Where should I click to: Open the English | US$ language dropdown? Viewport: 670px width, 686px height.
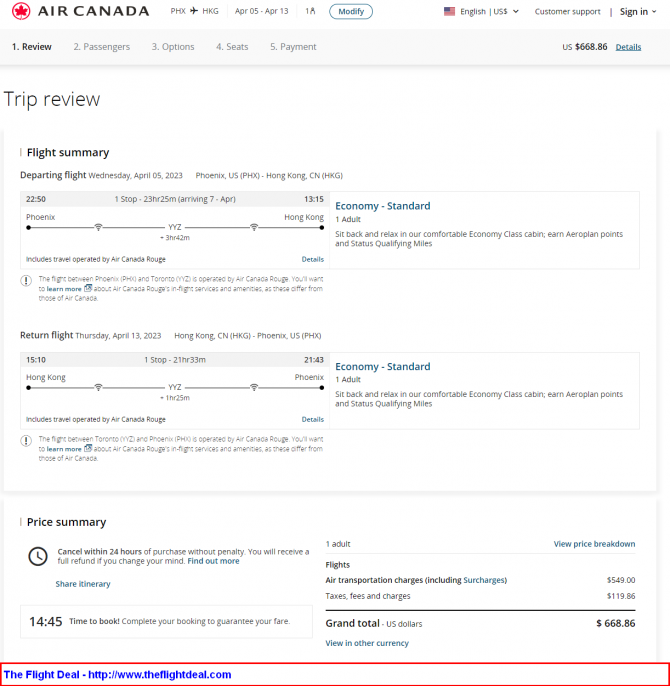click(481, 11)
